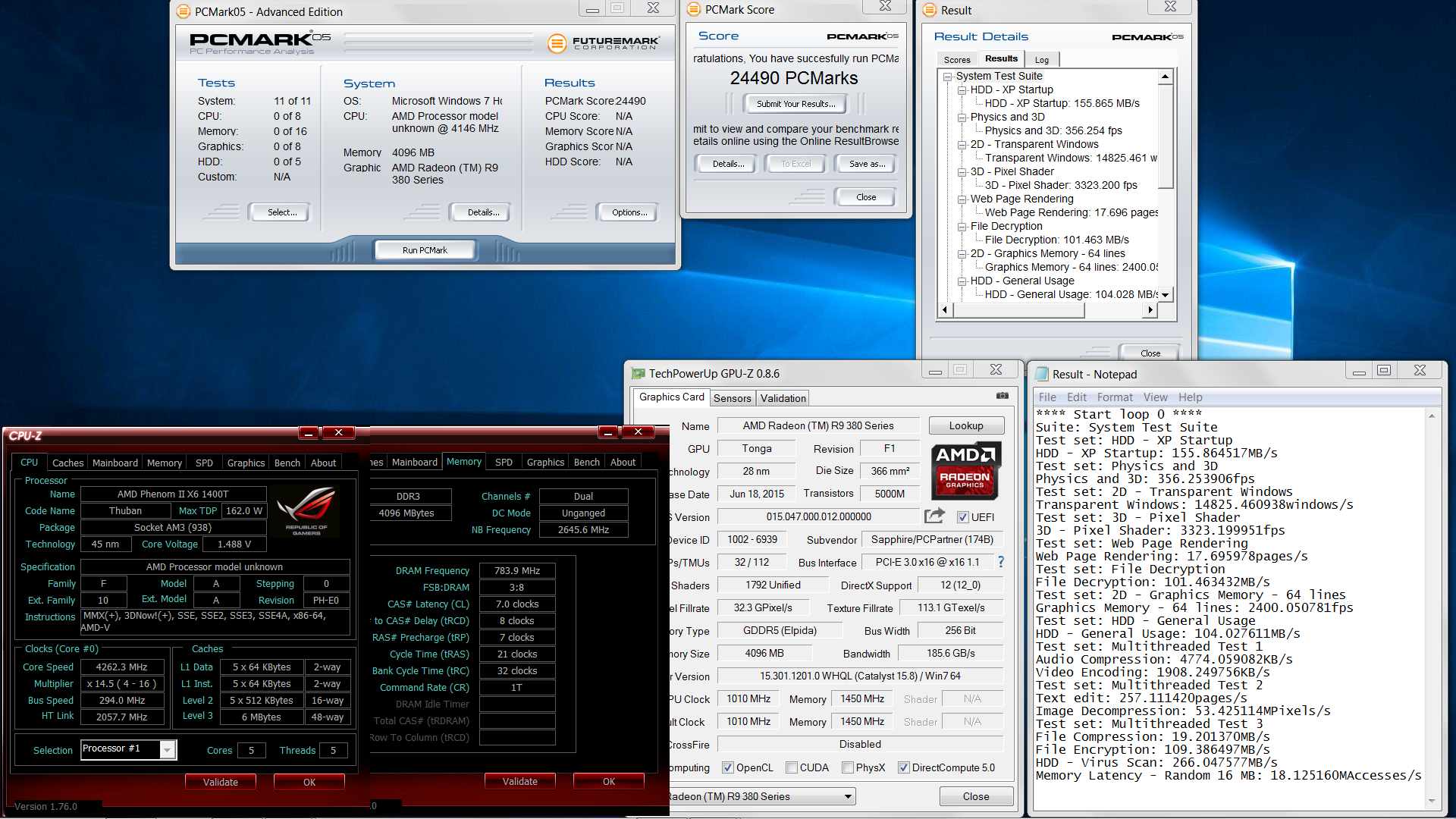Click Submit Your Results button

point(795,104)
